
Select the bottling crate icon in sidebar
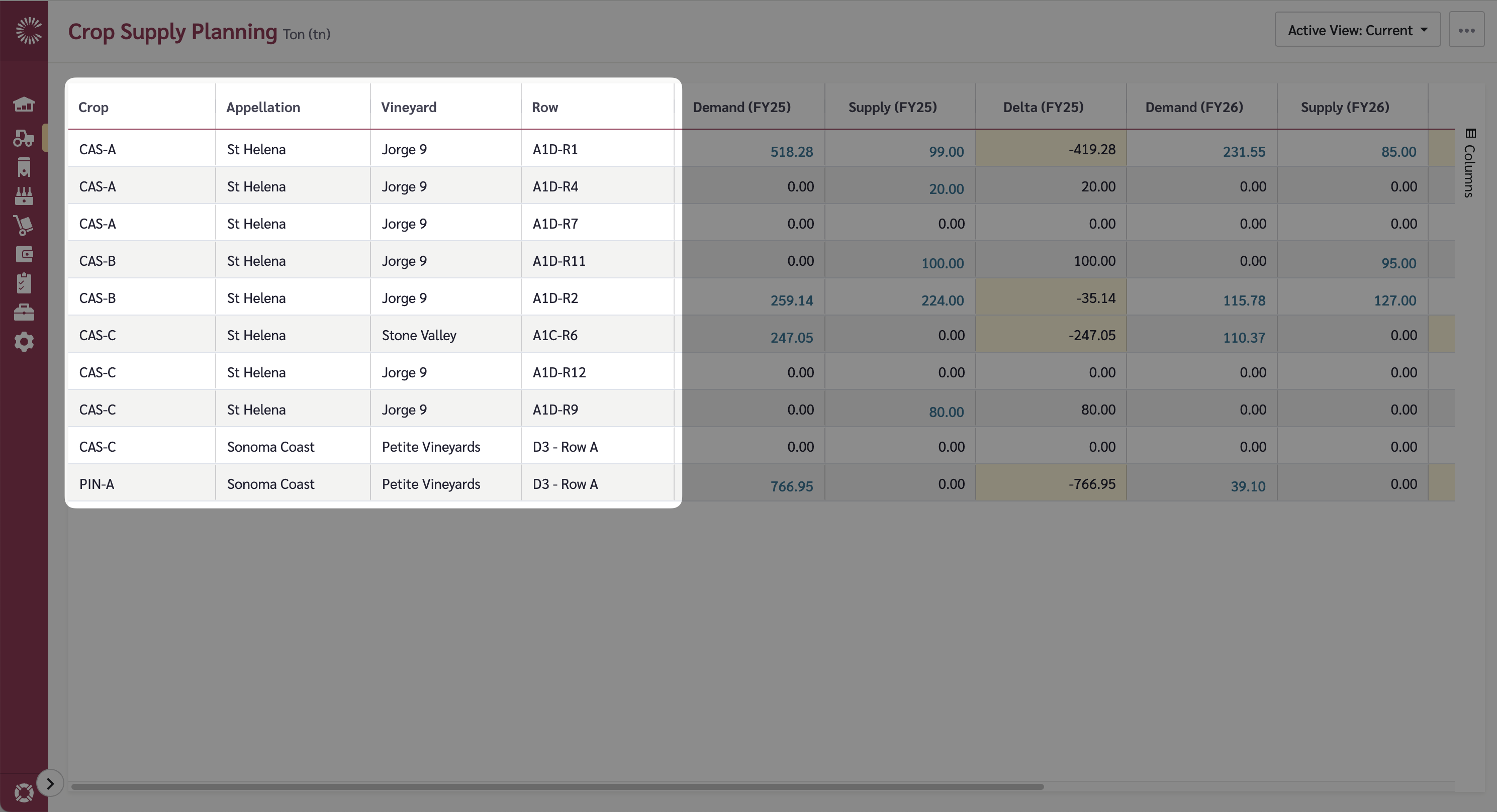[x=24, y=196]
